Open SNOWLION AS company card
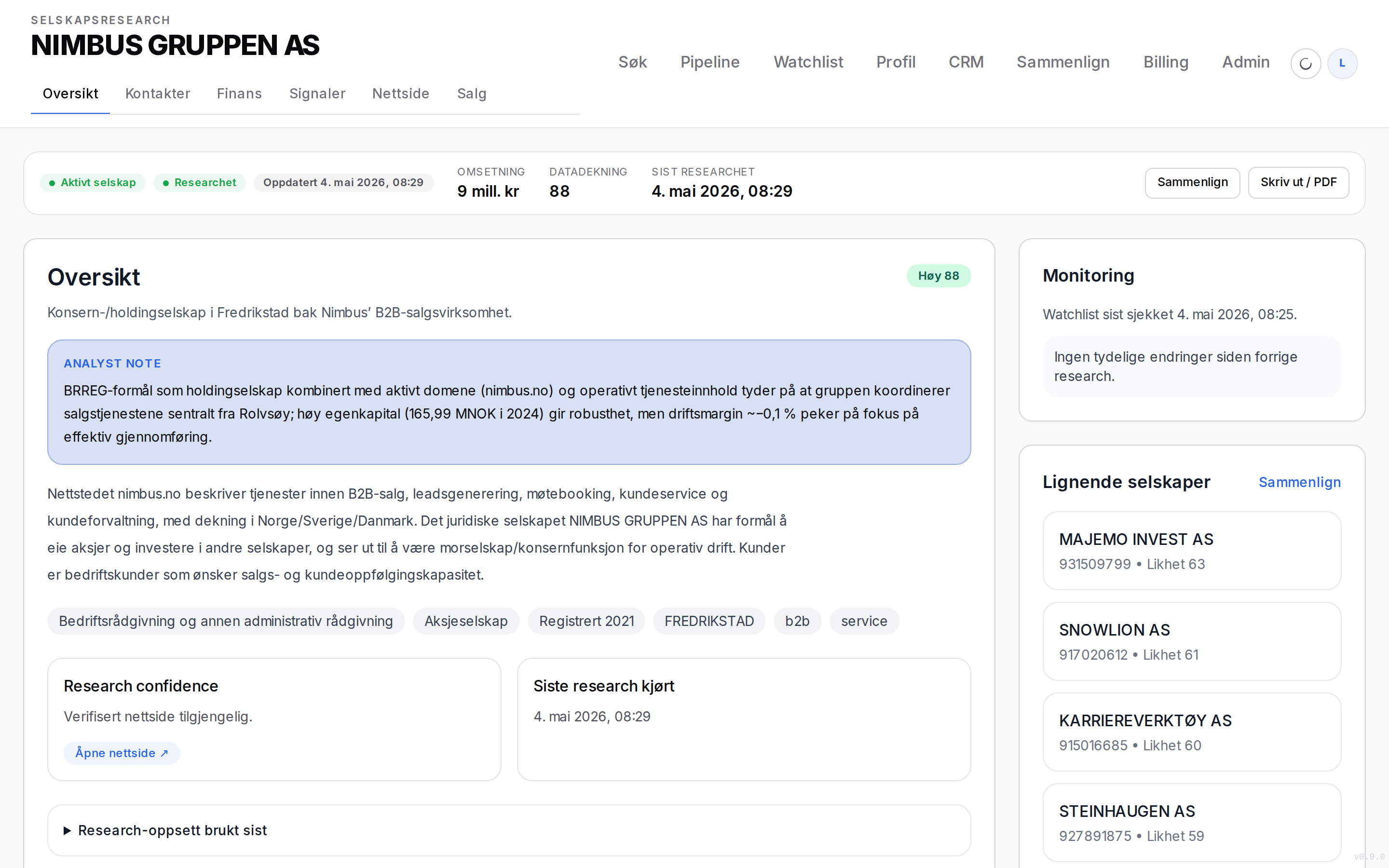 coord(1192,641)
